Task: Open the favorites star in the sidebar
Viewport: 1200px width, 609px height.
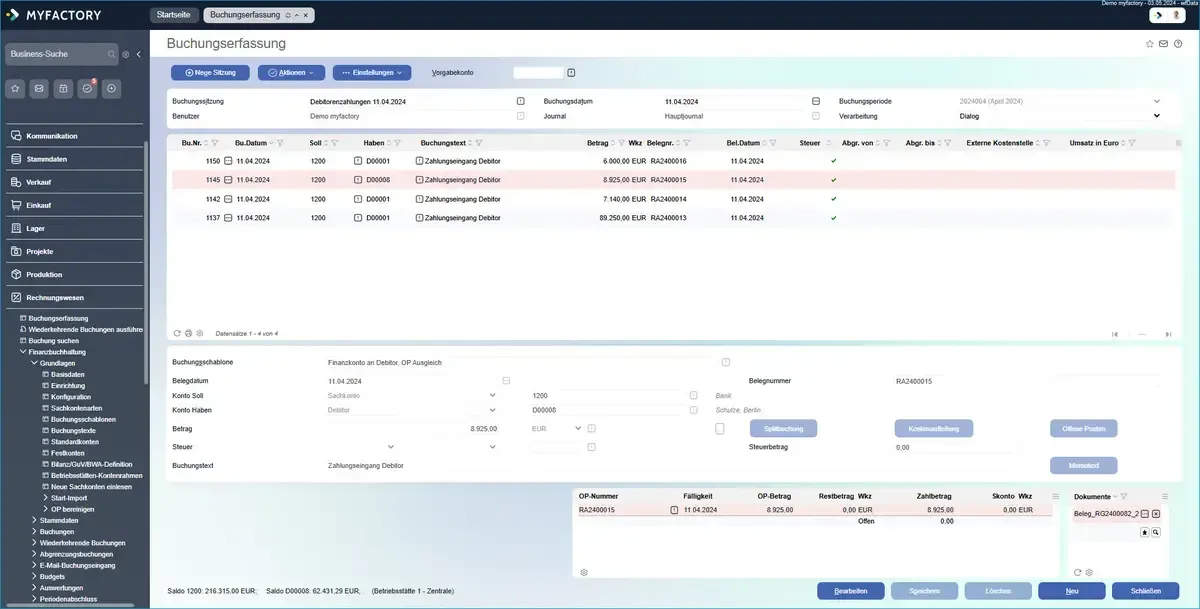Action: pyautogui.click(x=15, y=88)
